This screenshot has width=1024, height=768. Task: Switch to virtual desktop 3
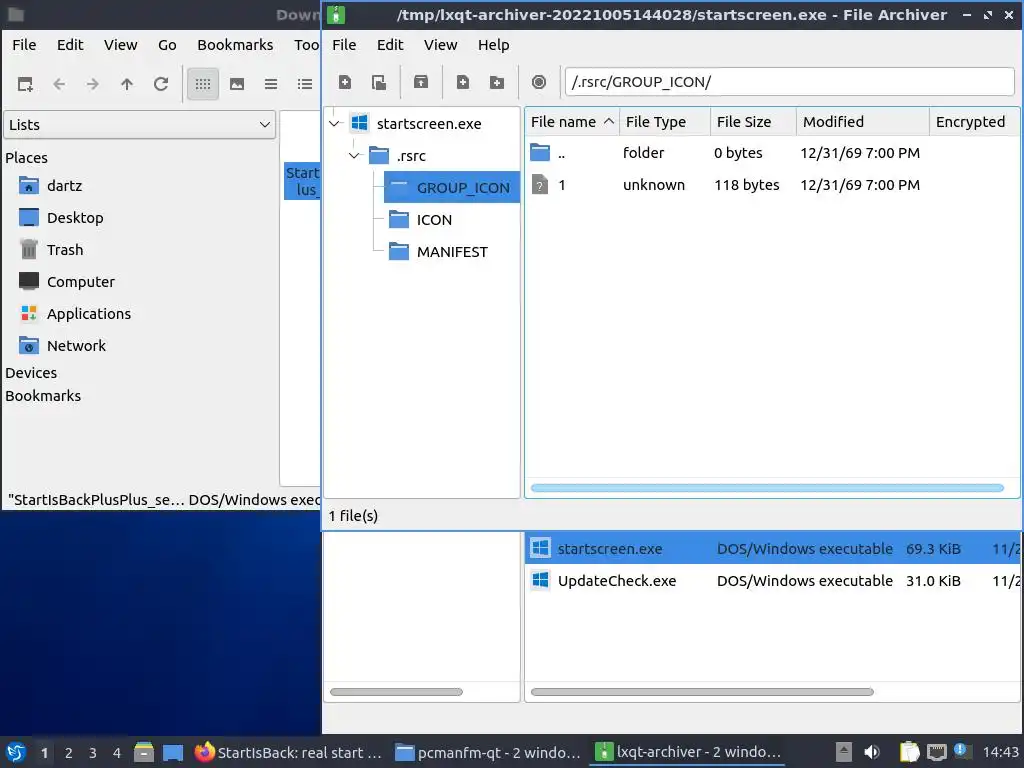(x=93, y=753)
